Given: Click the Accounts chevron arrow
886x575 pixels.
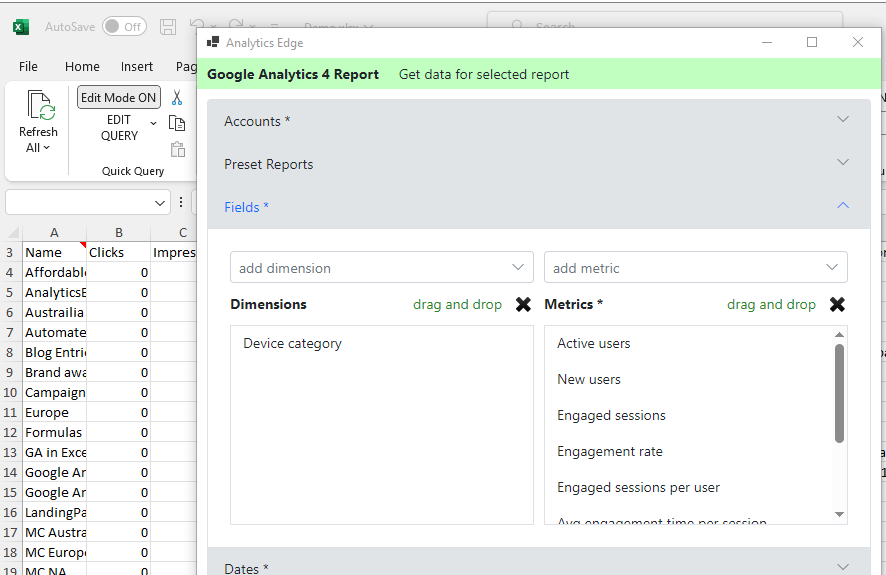Looking at the screenshot, I should (x=842, y=119).
